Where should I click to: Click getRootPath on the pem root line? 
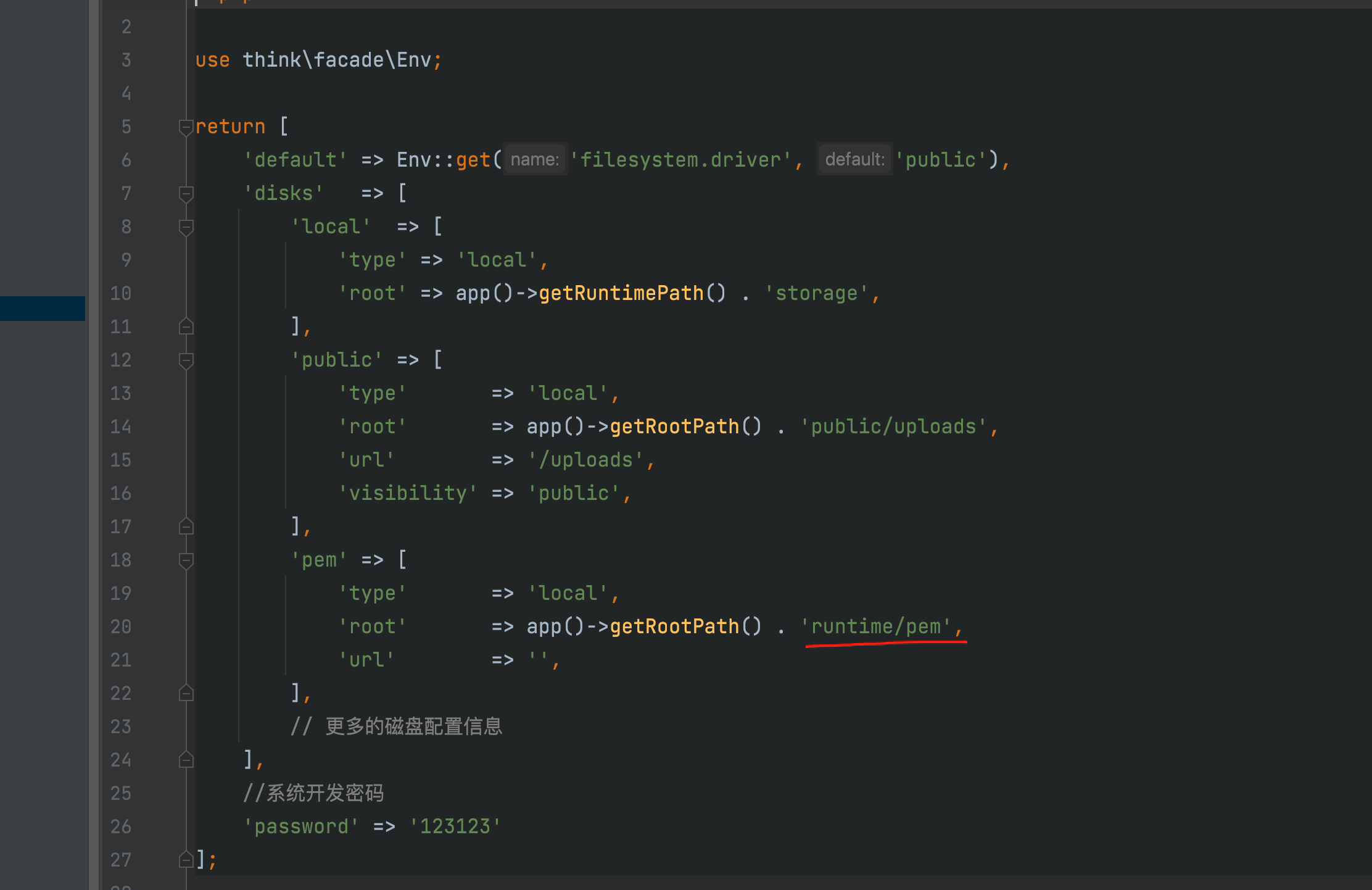[x=674, y=626]
